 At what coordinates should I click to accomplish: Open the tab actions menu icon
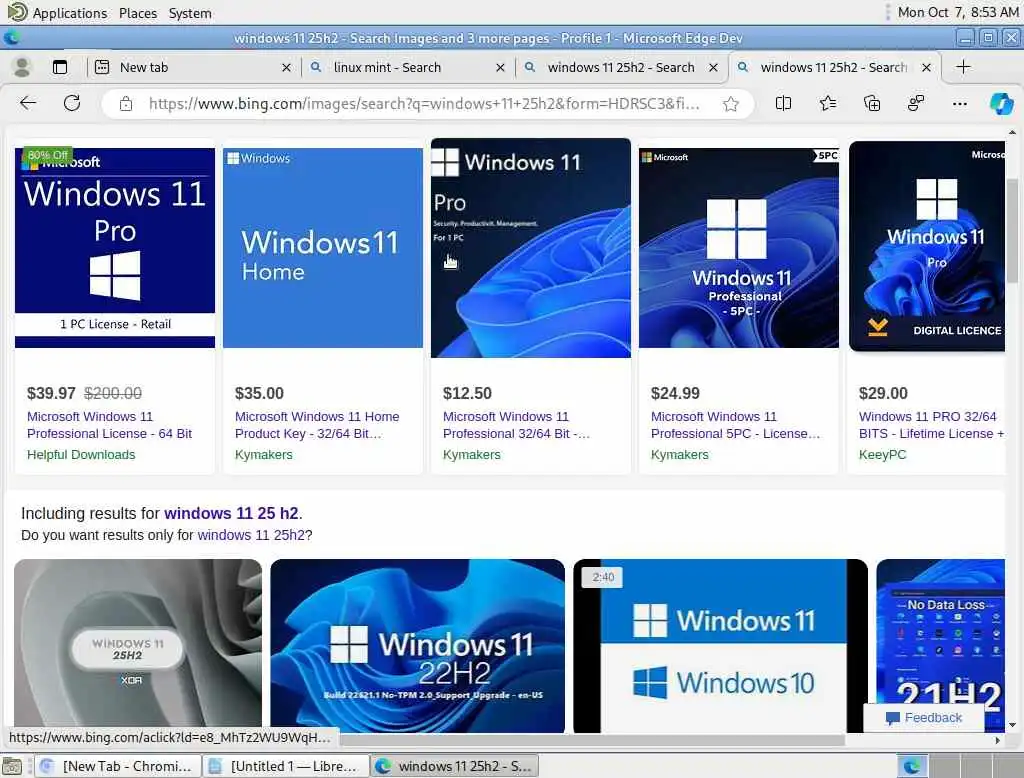pos(59,67)
